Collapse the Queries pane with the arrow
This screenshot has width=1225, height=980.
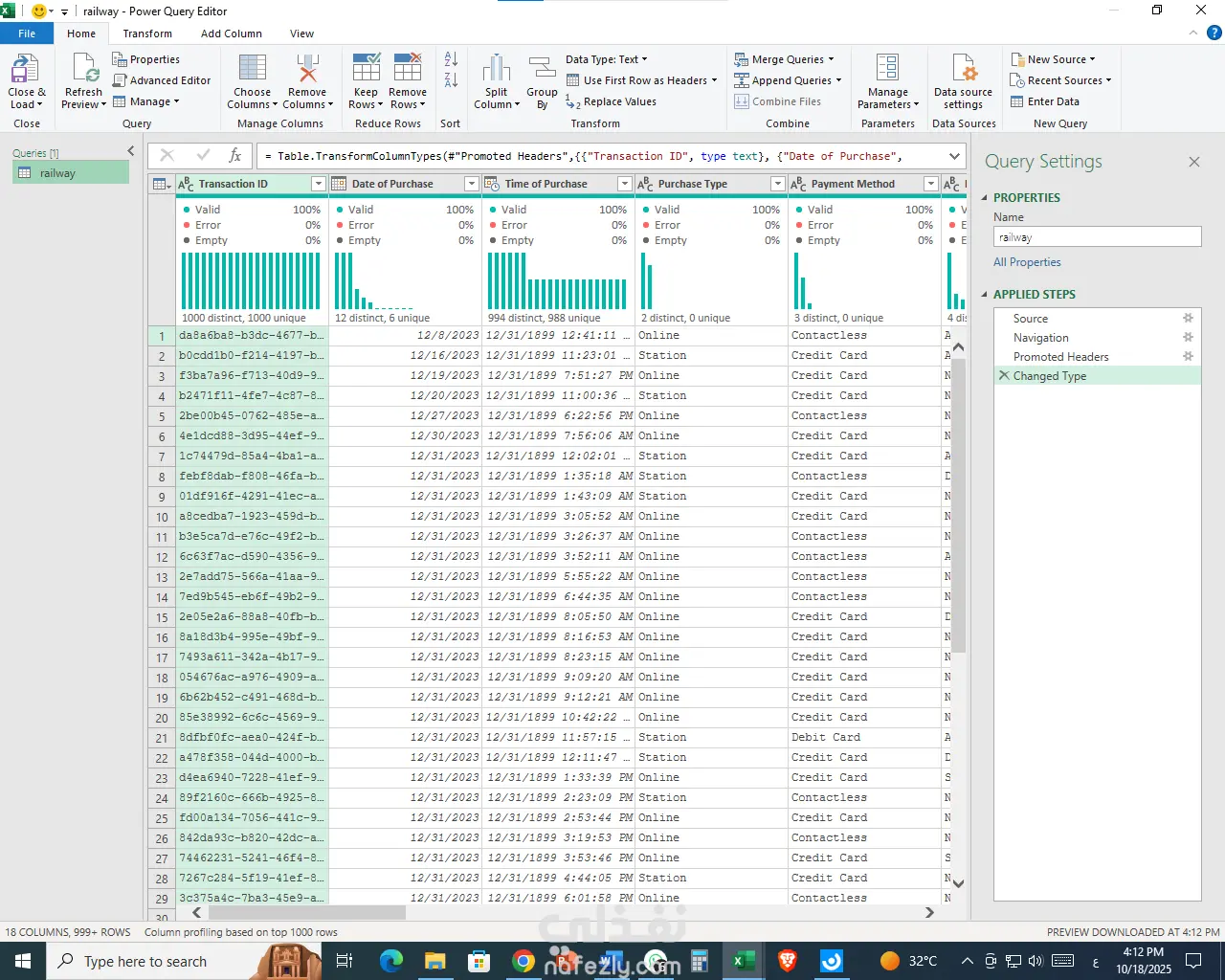point(131,151)
